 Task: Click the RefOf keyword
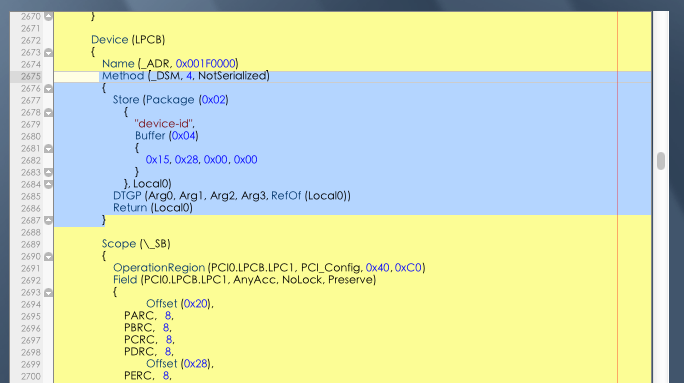[x=286, y=196]
